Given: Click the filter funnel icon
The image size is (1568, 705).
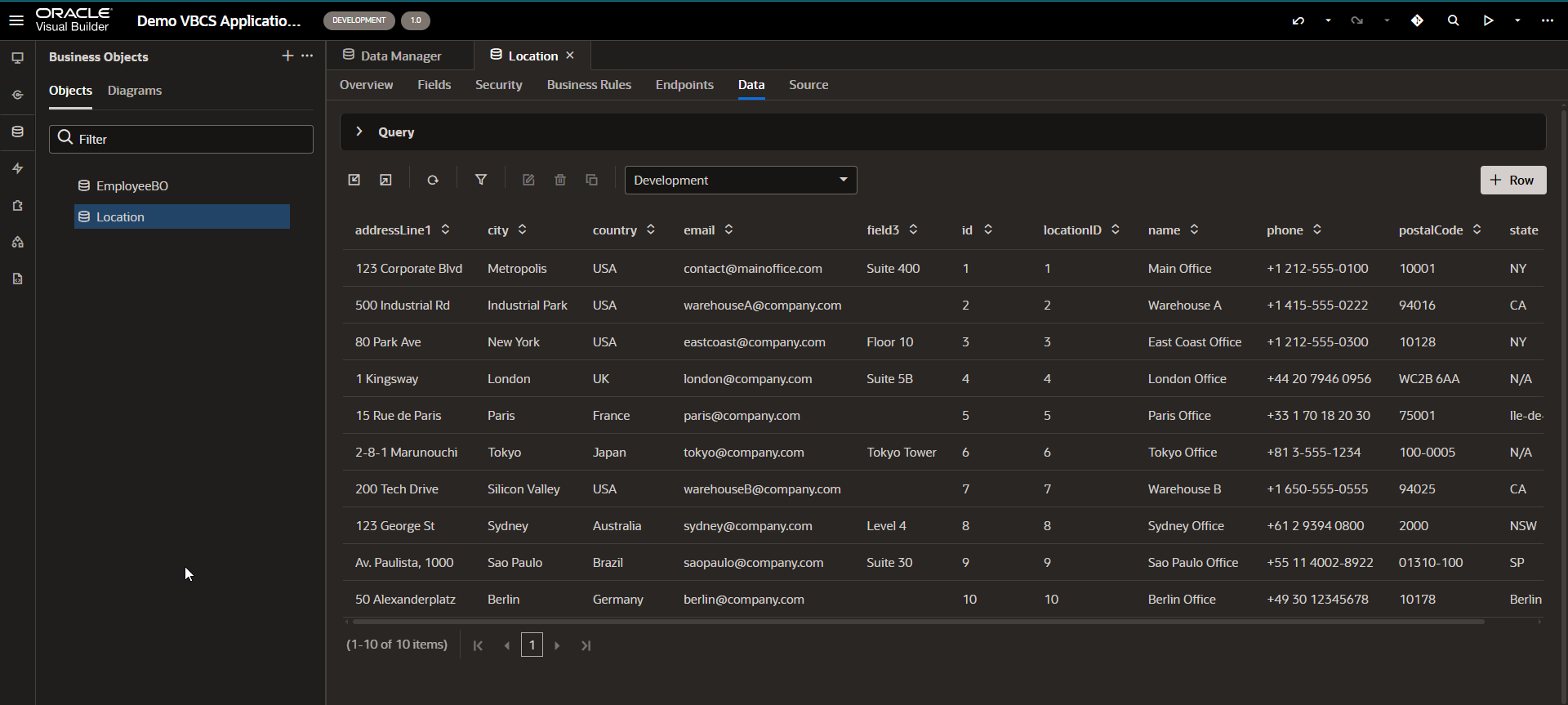Looking at the screenshot, I should (x=481, y=180).
